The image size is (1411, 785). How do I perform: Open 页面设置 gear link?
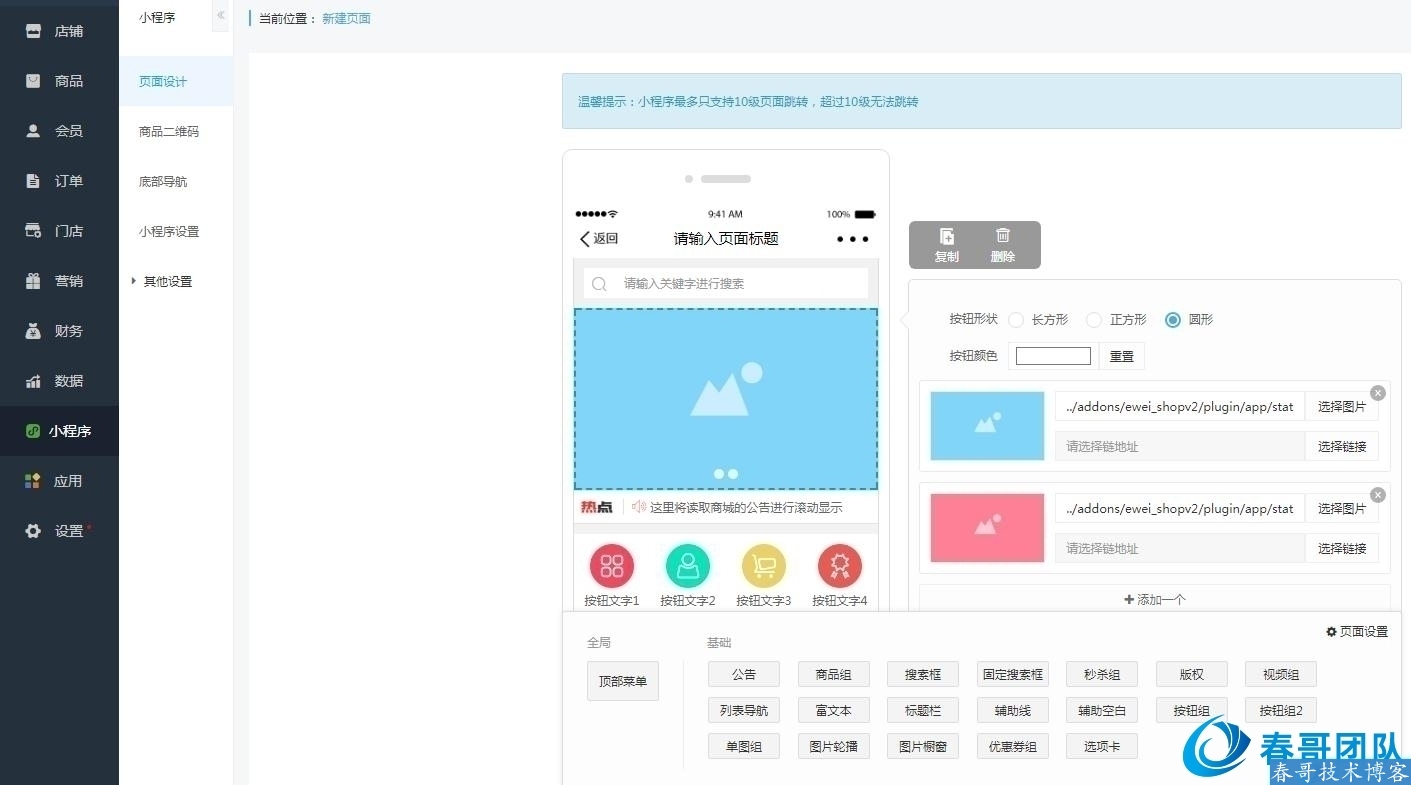coord(1357,632)
